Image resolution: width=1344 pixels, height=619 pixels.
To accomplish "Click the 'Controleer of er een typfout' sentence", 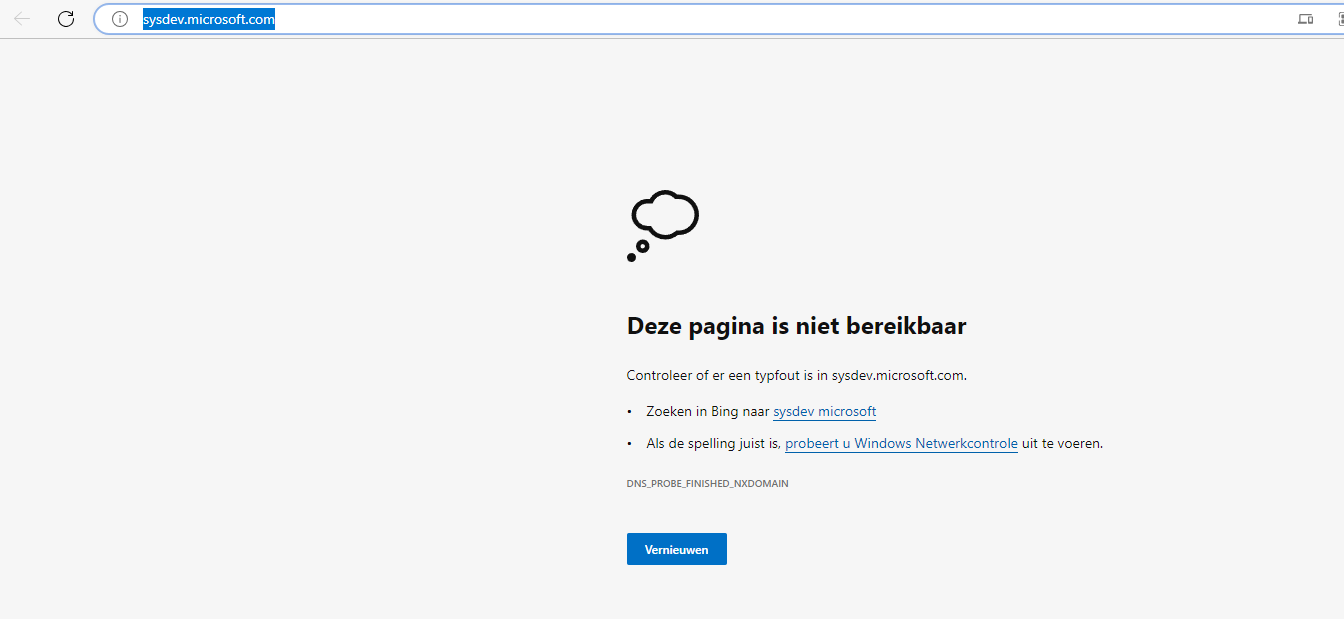I will tap(797, 376).
